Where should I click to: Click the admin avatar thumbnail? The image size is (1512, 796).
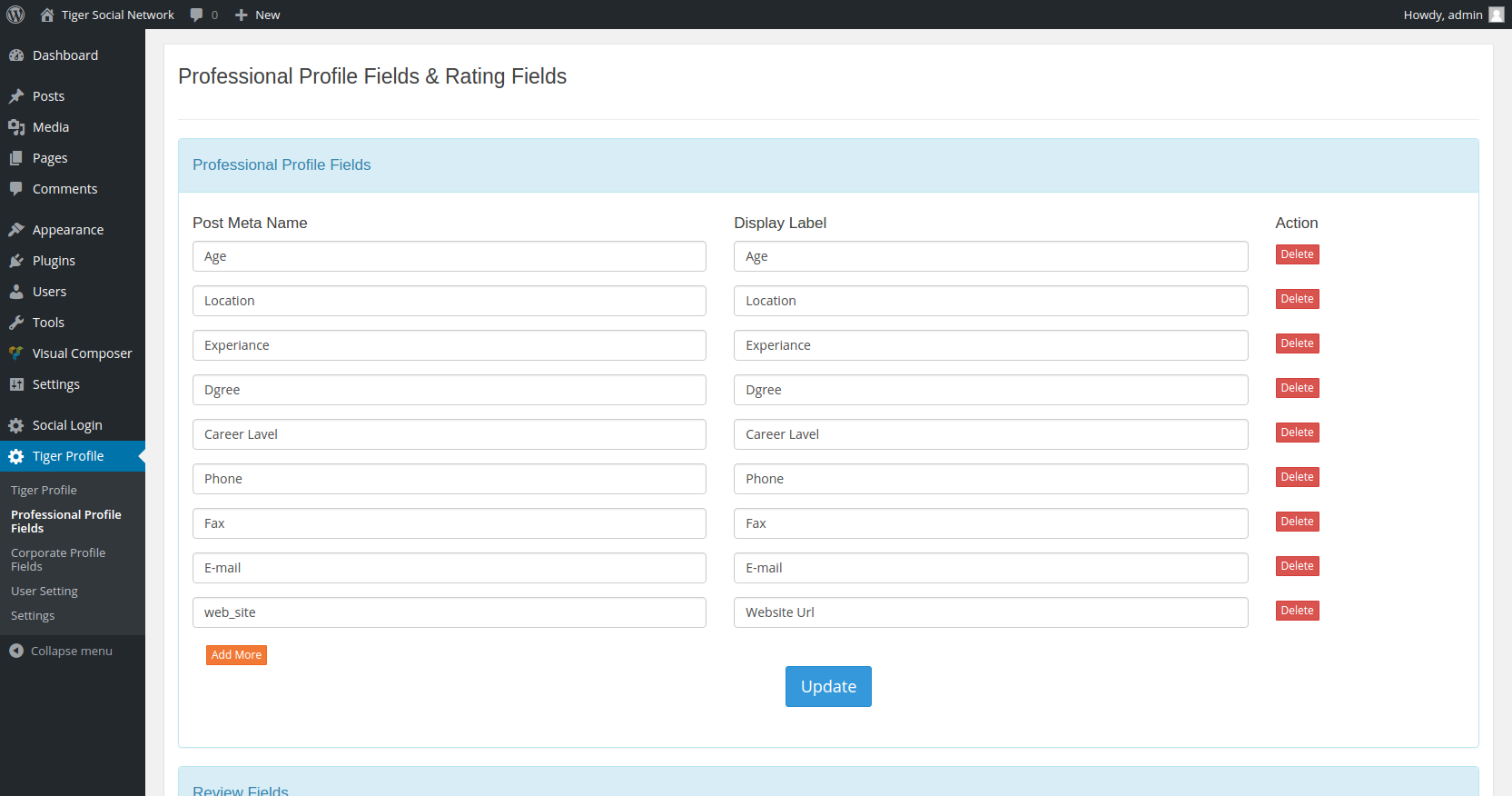point(1497,15)
